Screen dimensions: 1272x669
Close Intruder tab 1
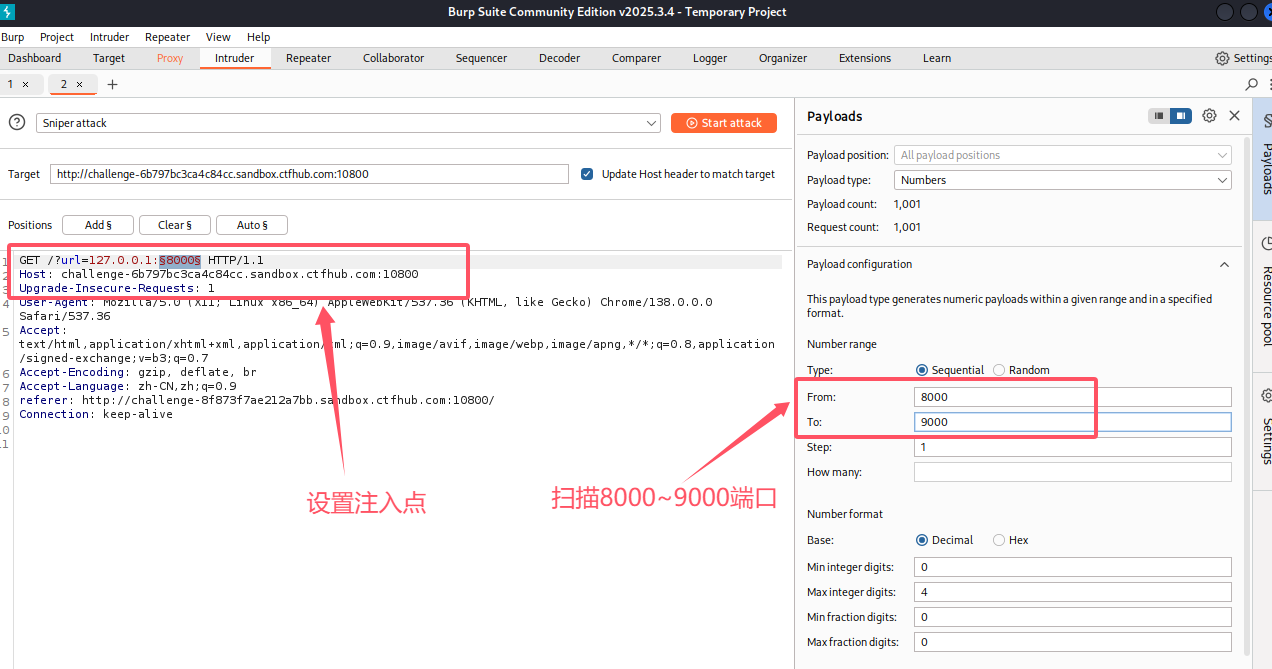pos(25,84)
